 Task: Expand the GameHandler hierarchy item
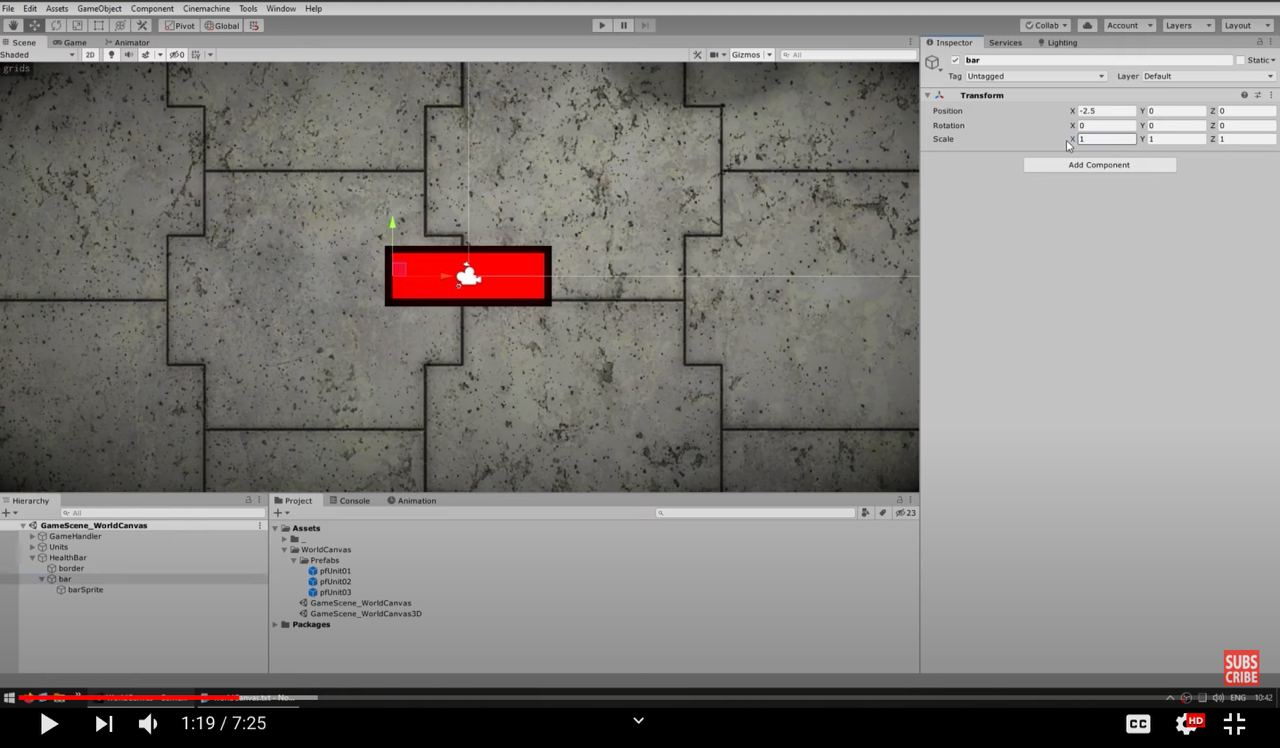pyautogui.click(x=32, y=536)
